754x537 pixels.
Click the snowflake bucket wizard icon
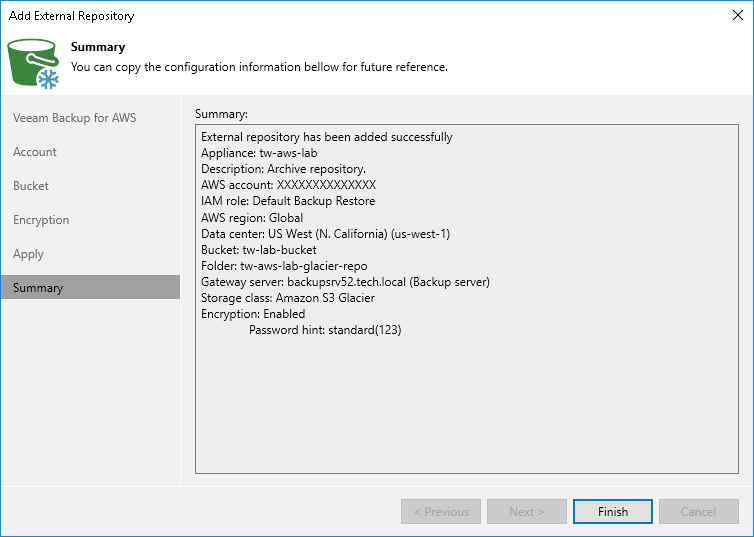coord(34,64)
